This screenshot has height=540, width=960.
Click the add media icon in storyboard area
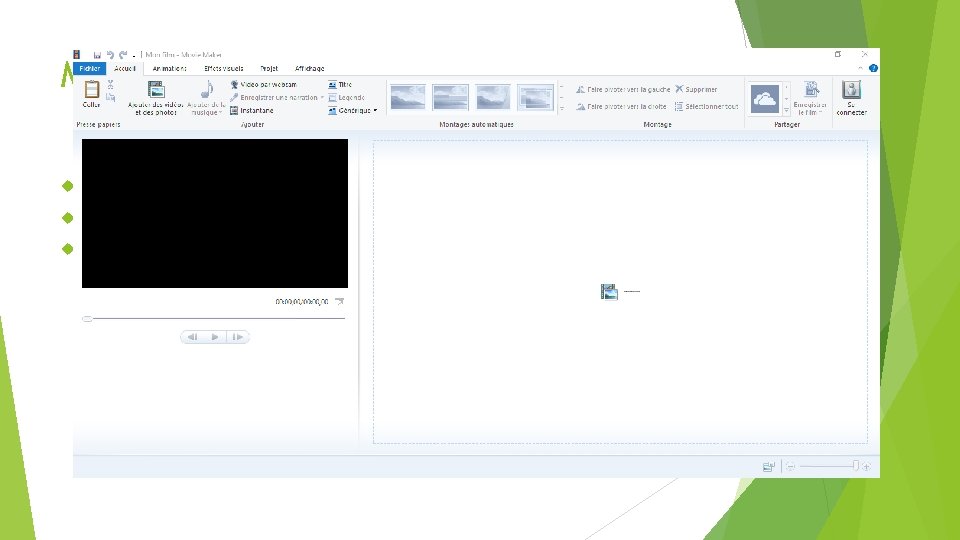609,292
